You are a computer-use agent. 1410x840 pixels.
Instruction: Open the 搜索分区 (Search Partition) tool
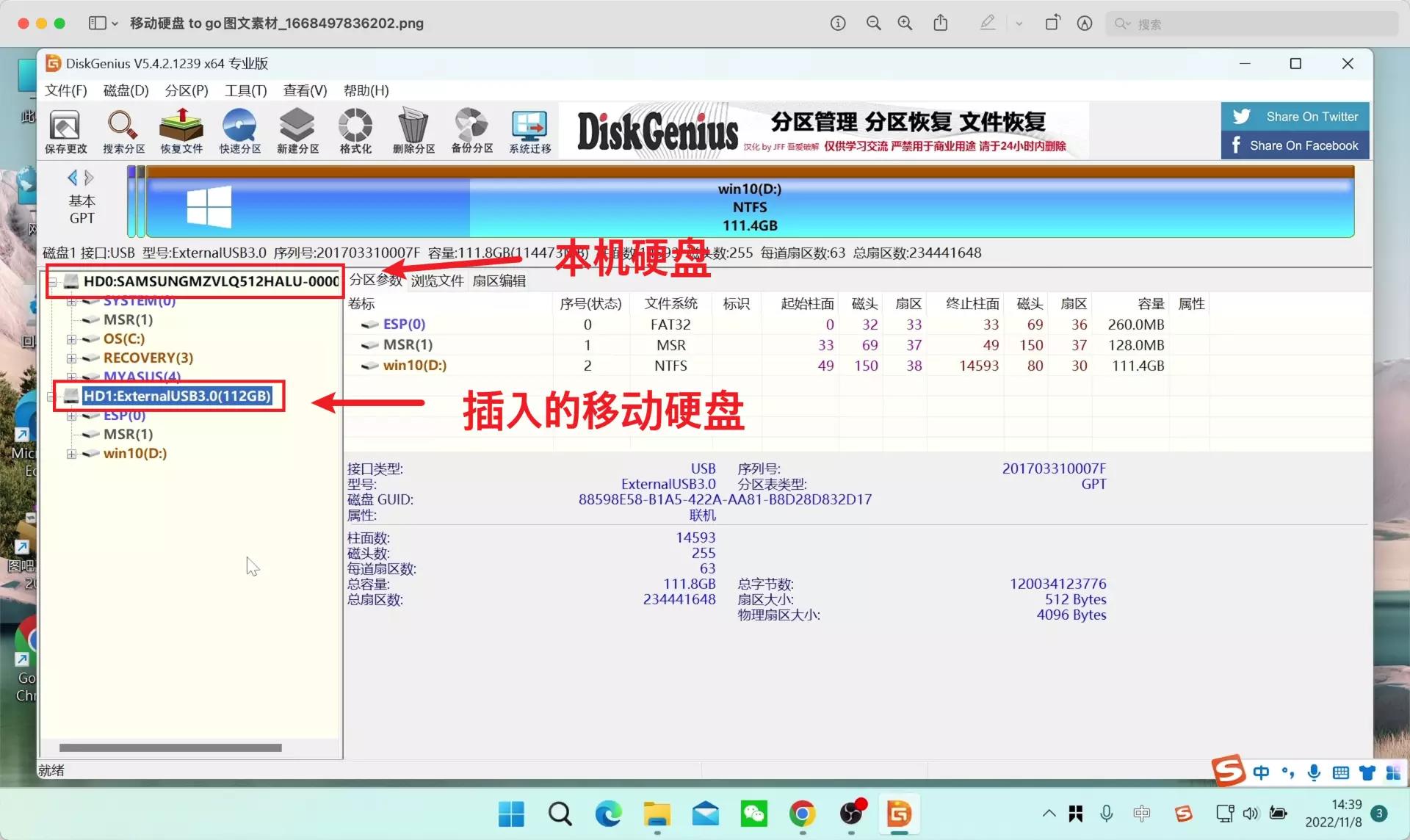123,131
